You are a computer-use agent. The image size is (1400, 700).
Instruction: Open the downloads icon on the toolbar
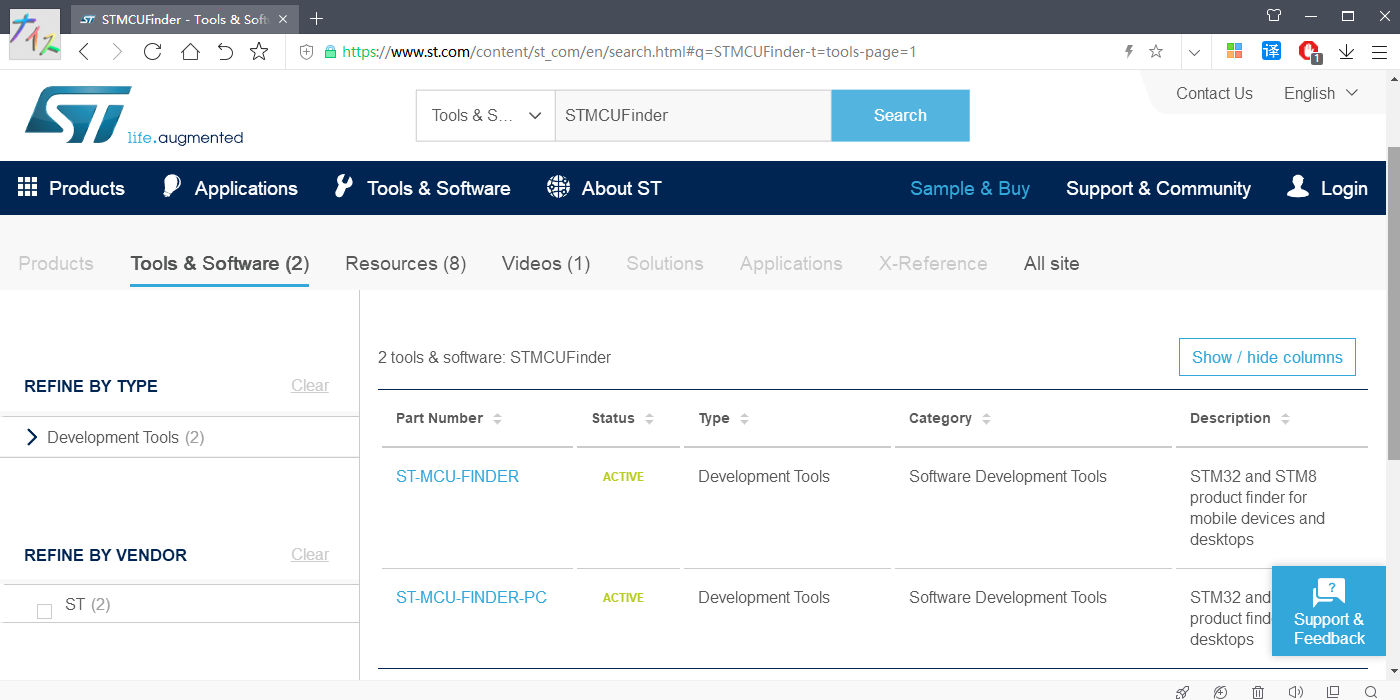click(1346, 51)
